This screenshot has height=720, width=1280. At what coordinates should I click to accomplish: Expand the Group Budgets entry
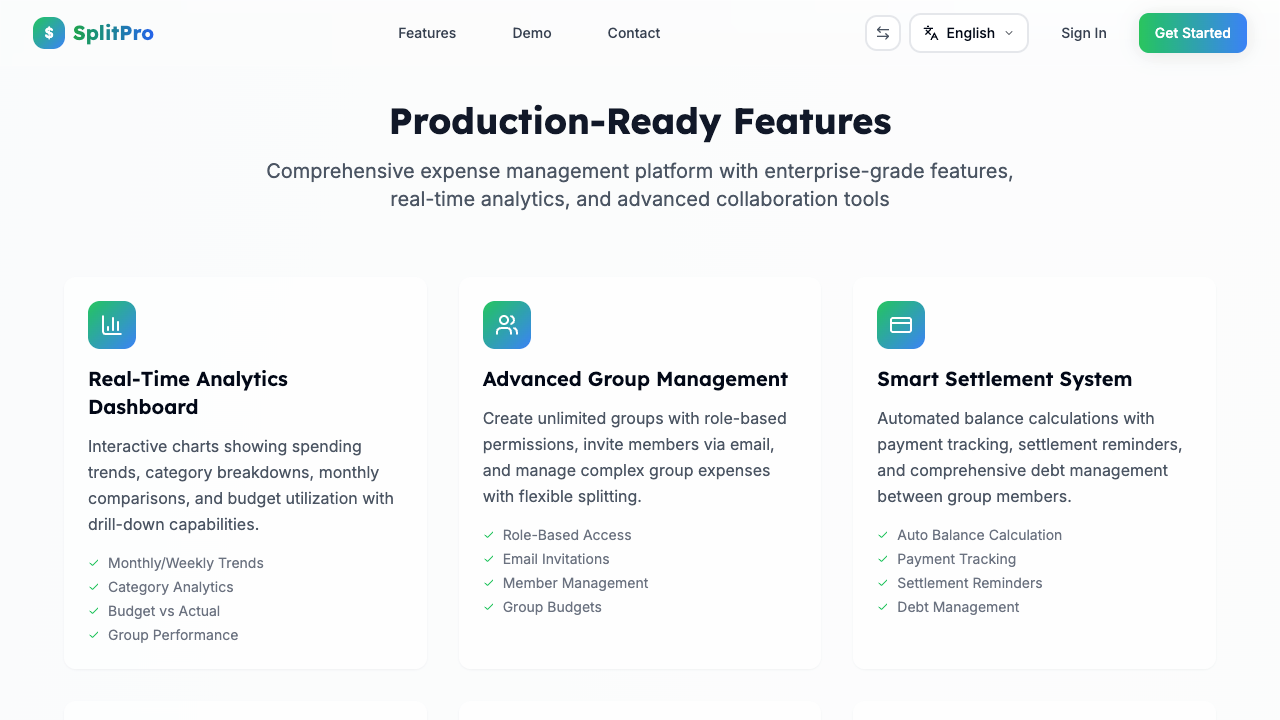coord(552,607)
